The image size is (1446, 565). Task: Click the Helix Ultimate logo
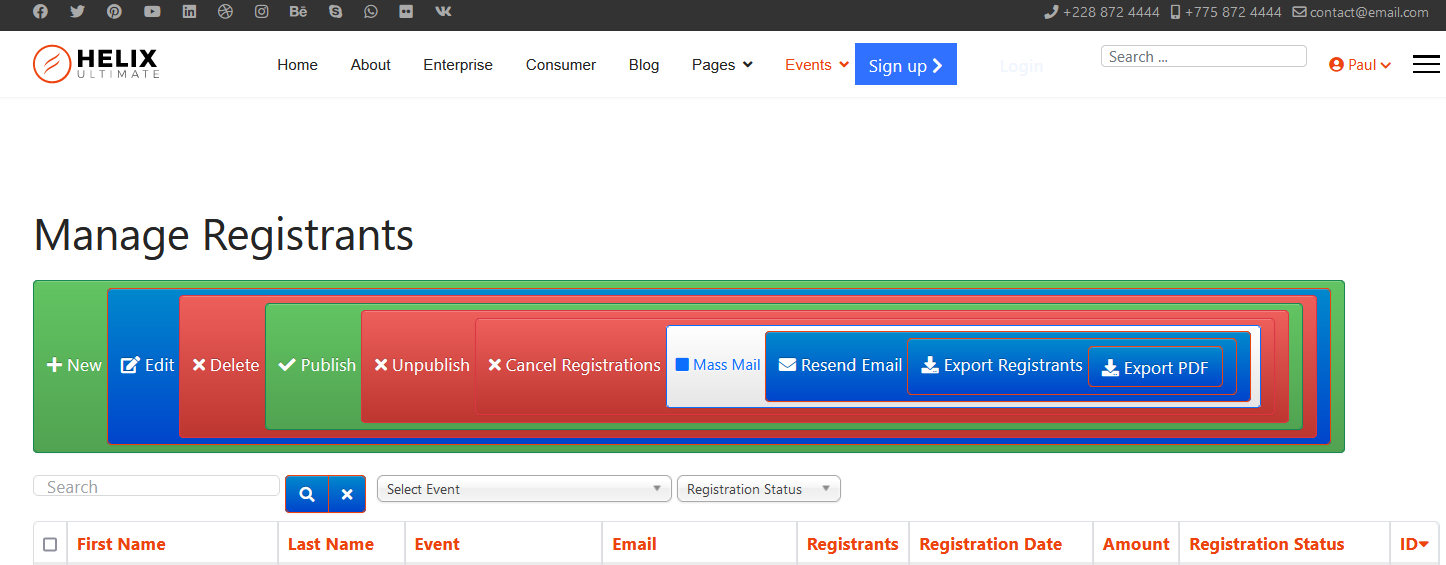tap(96, 64)
